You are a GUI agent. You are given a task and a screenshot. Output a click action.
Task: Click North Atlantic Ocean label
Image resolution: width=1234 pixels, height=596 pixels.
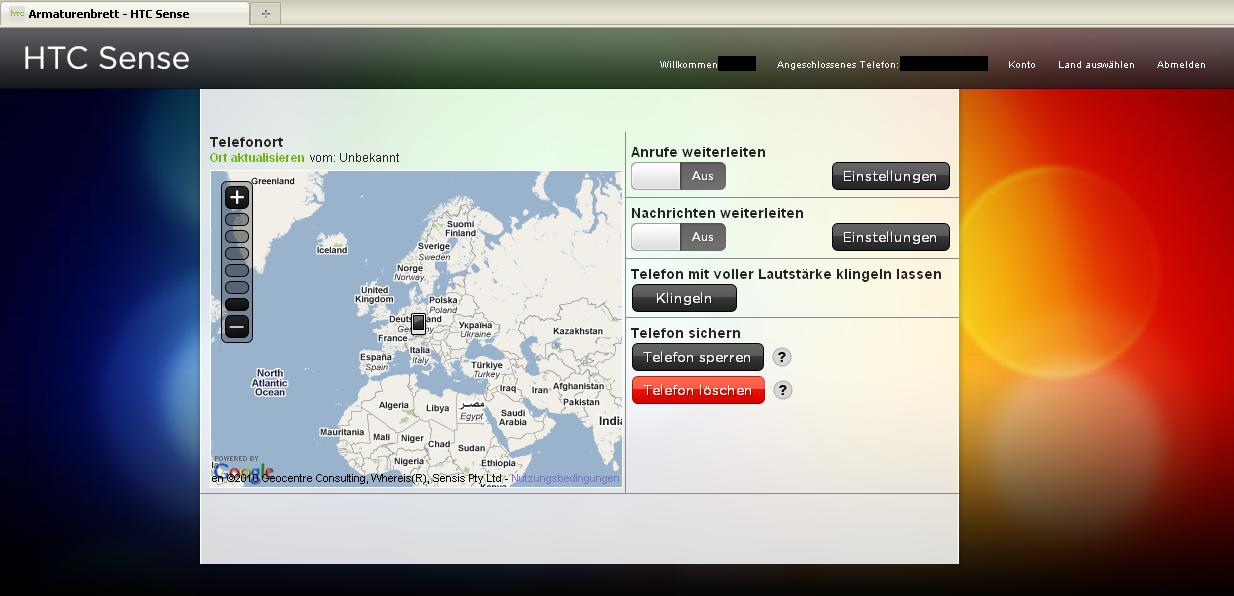tap(270, 383)
